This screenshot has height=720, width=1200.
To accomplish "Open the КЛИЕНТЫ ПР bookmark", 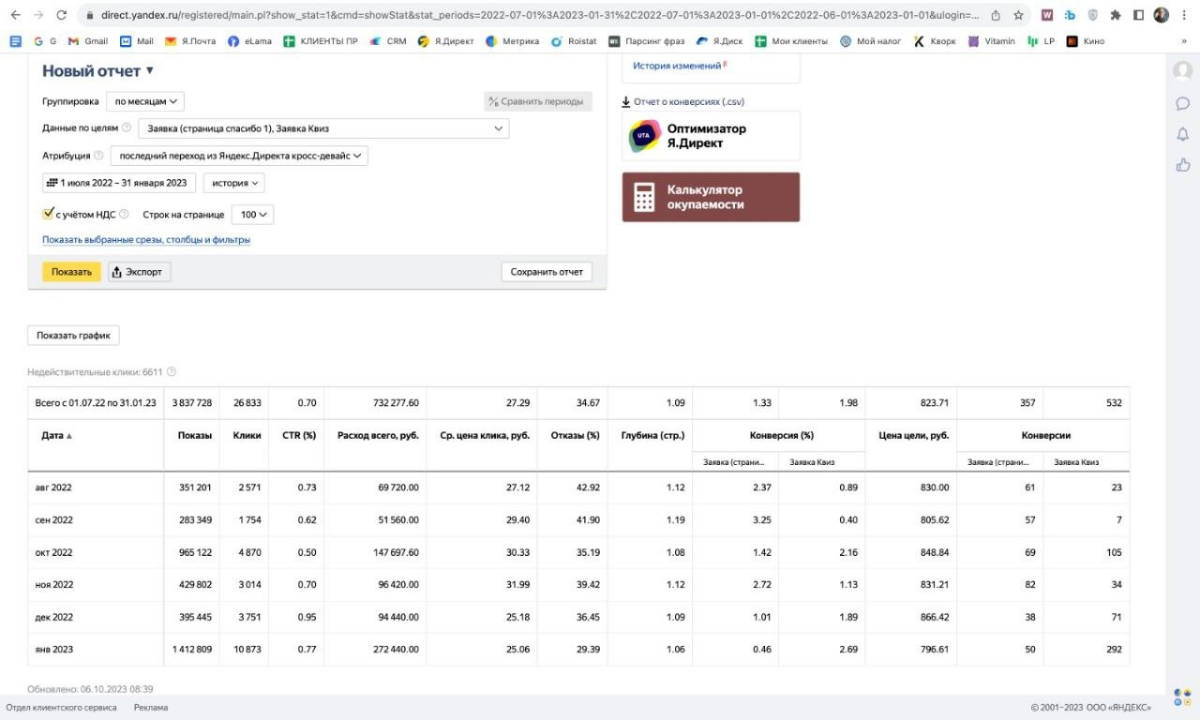I will coord(319,41).
